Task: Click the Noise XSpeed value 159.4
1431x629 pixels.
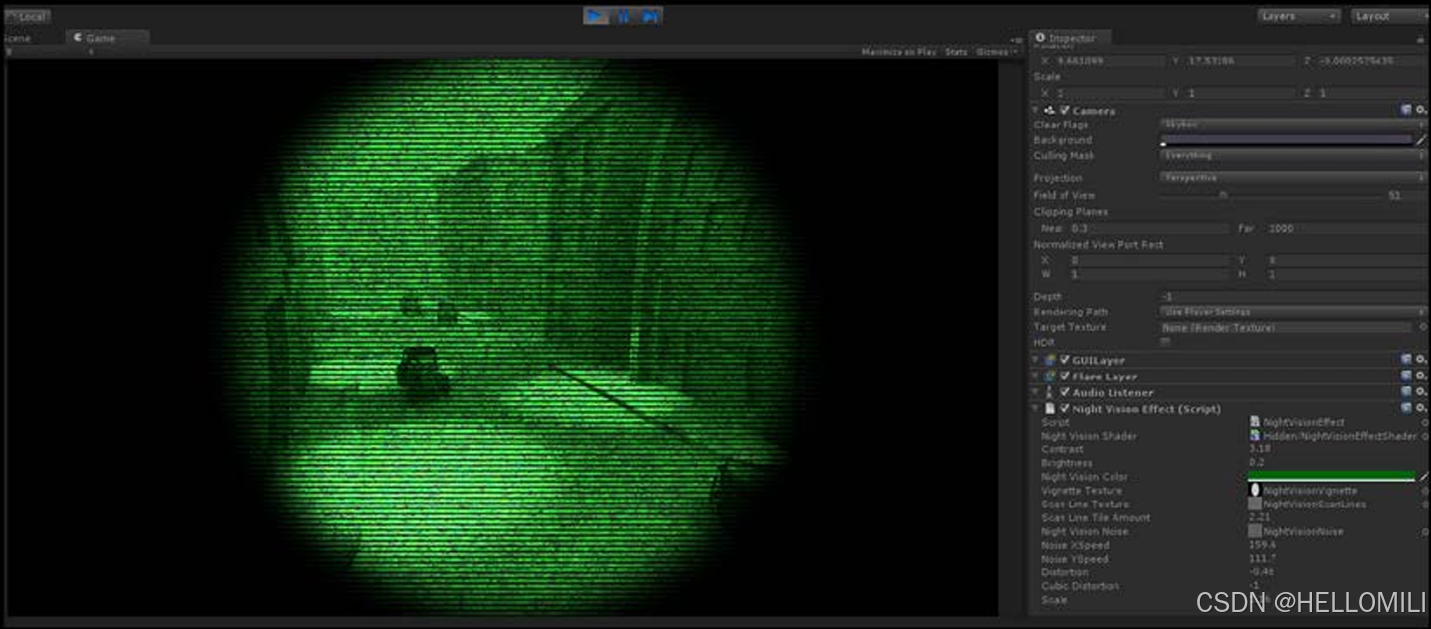Action: click(x=1262, y=545)
